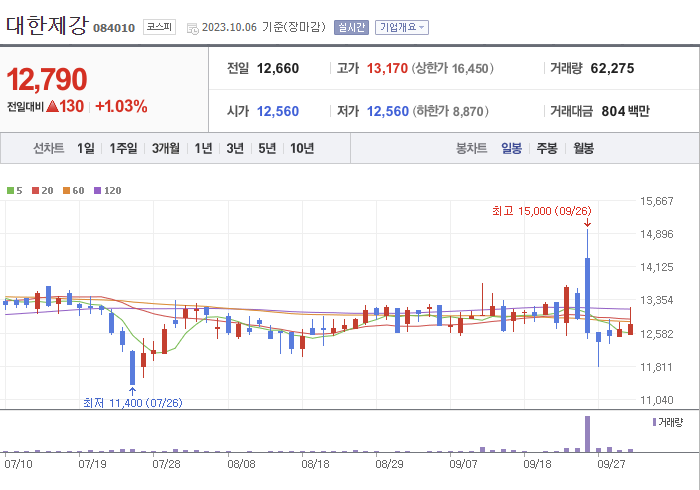The height and width of the screenshot is (490, 700).
Task: Click the red 20-day moving average legend swatch
Action: click(35, 191)
